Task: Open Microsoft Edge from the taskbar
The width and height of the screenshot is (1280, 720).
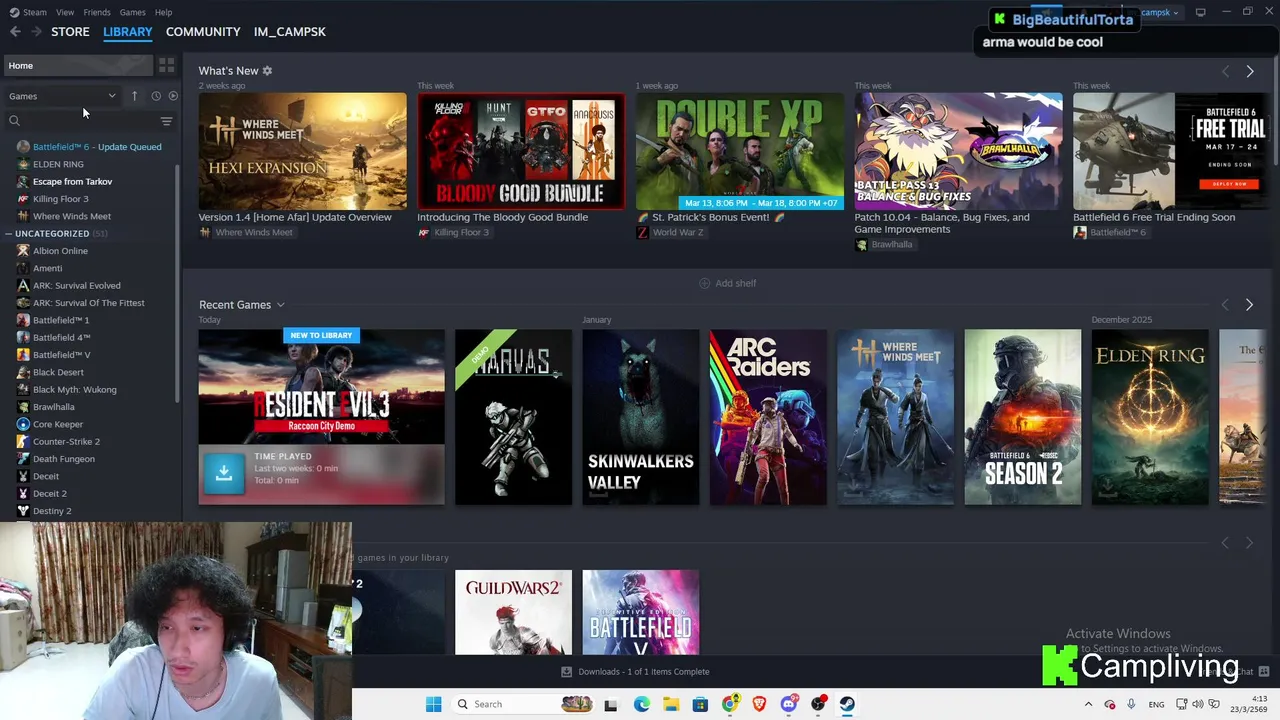Action: pyautogui.click(x=641, y=704)
